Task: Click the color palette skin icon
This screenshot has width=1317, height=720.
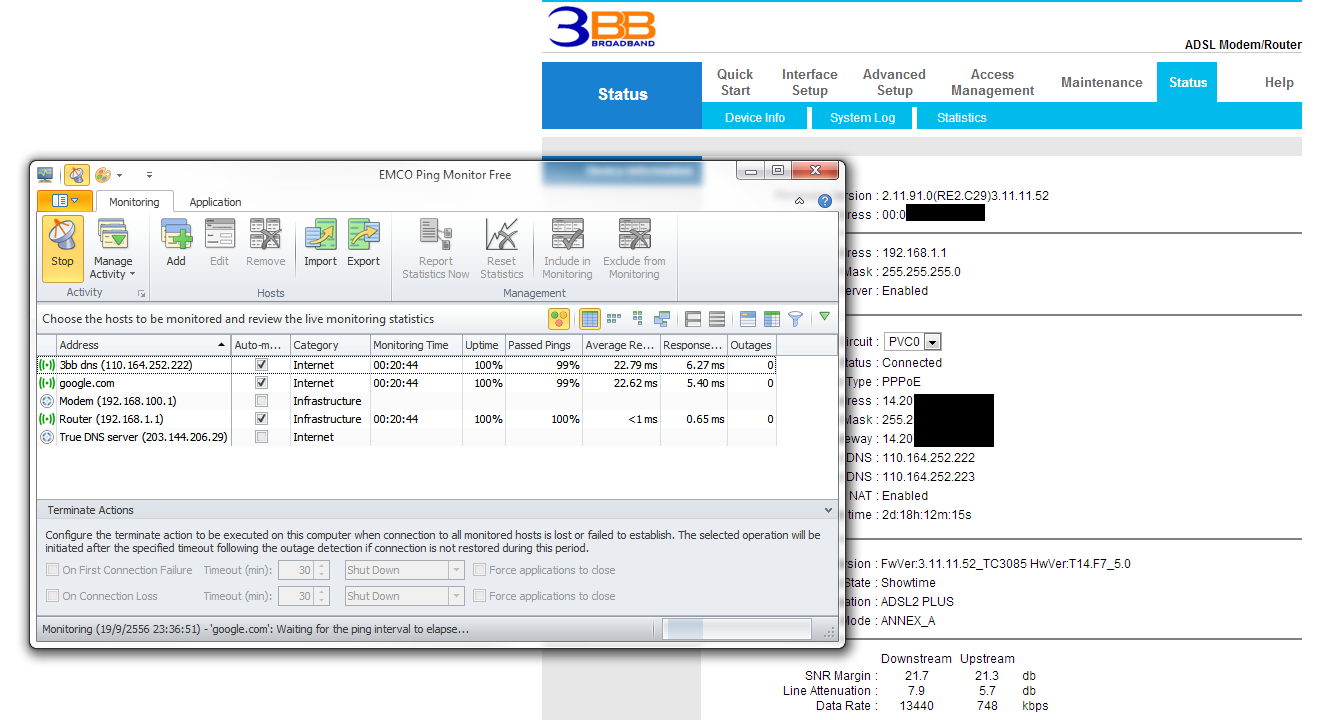Action: 103,175
